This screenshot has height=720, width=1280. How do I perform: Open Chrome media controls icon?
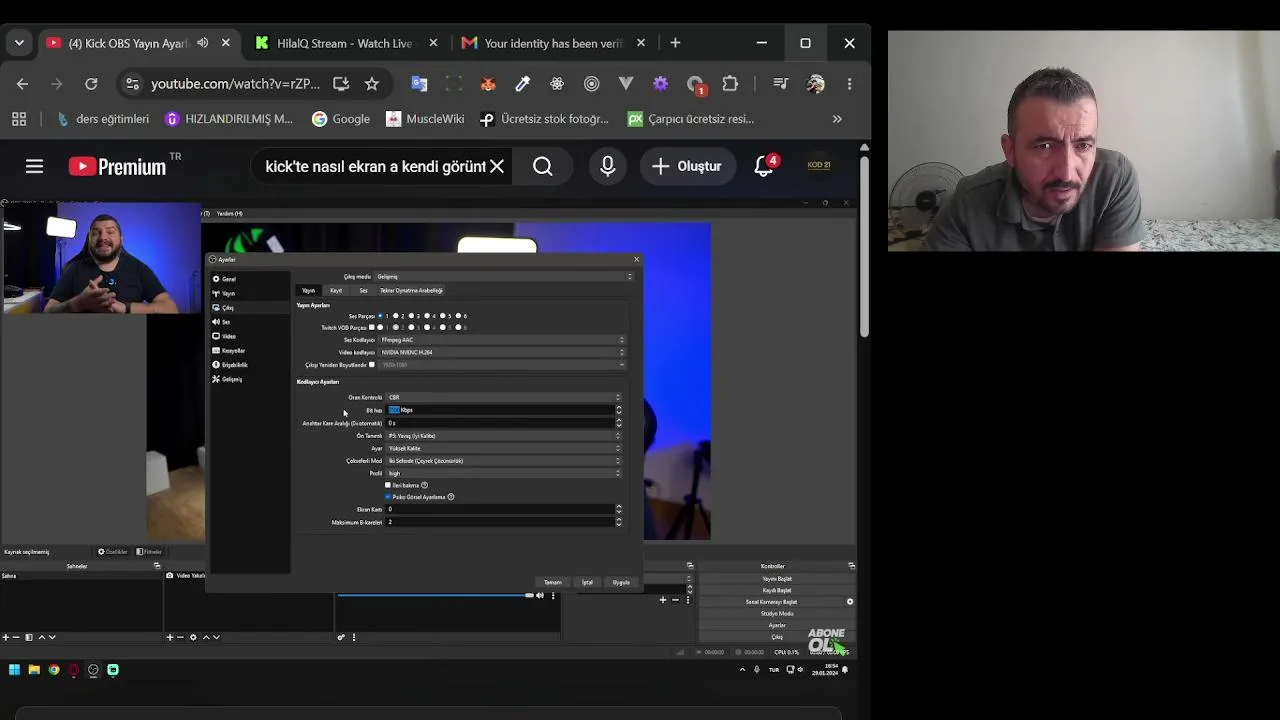click(x=781, y=84)
